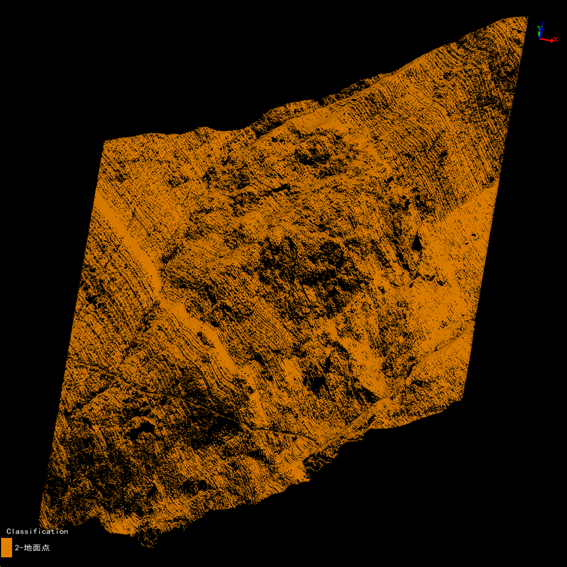Image resolution: width=567 pixels, height=567 pixels.
Task: Pick the bottom-left tip of the point cloud
Action: pos(40,526)
